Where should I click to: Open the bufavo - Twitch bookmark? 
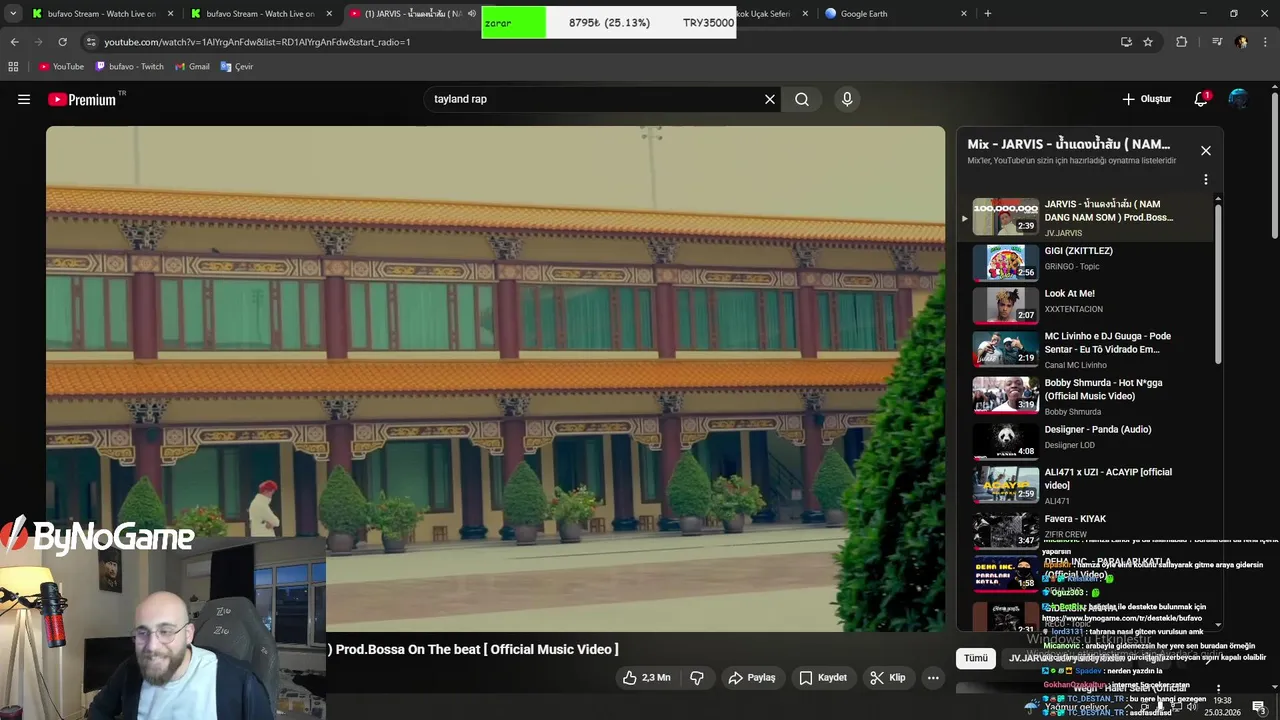click(x=129, y=66)
